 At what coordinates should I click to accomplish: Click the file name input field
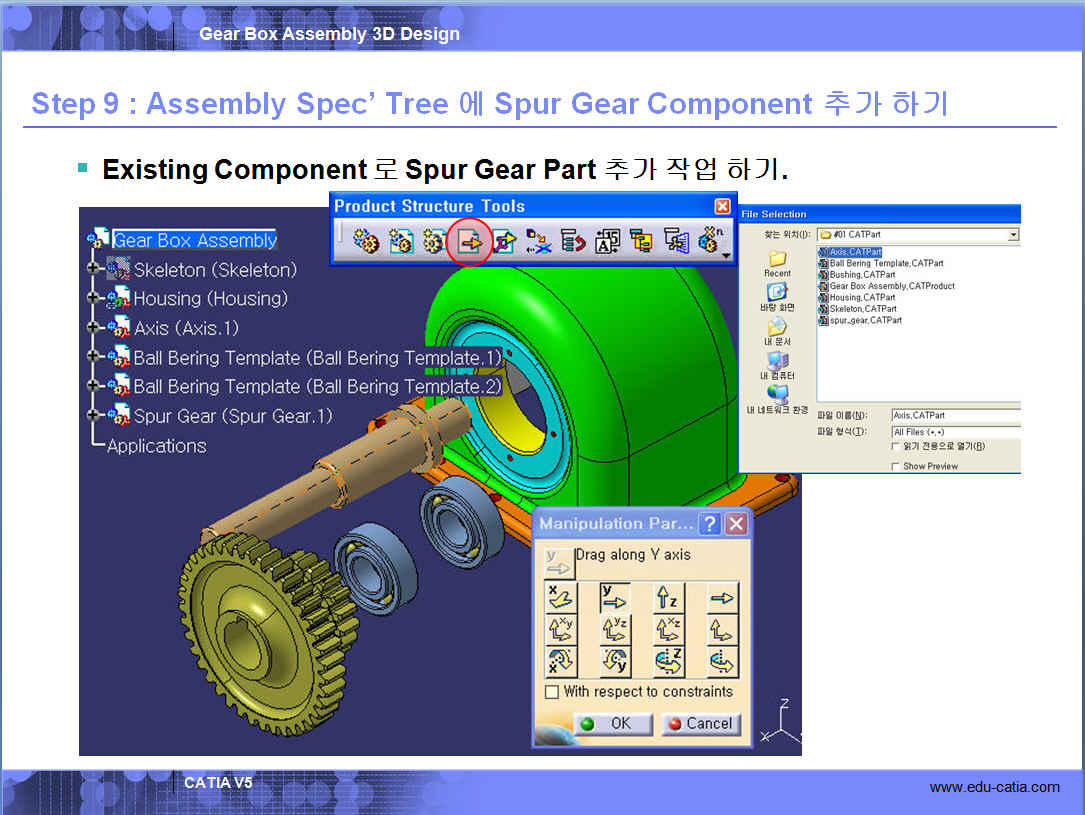[x=955, y=415]
